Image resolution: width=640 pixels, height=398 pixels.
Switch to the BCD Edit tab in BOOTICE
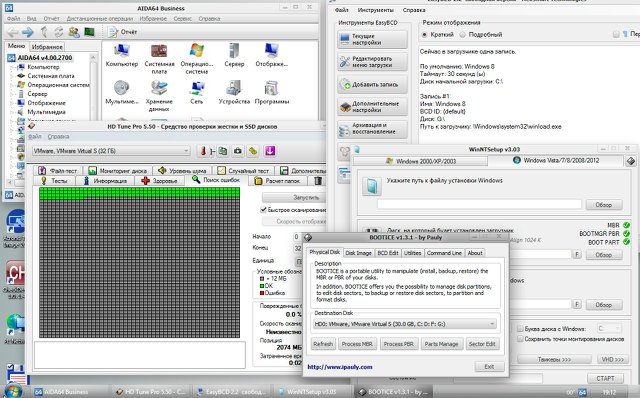tap(387, 253)
